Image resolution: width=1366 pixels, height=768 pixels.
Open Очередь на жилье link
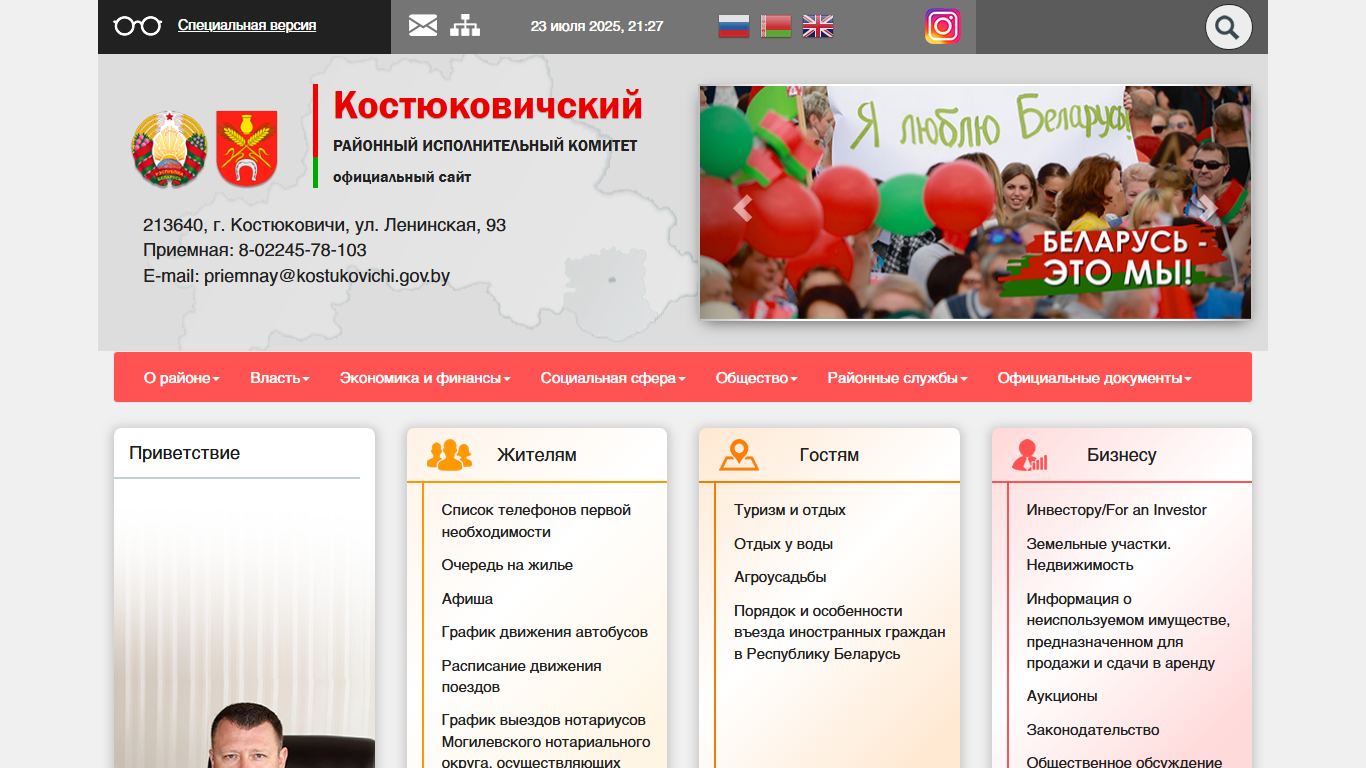coord(507,565)
